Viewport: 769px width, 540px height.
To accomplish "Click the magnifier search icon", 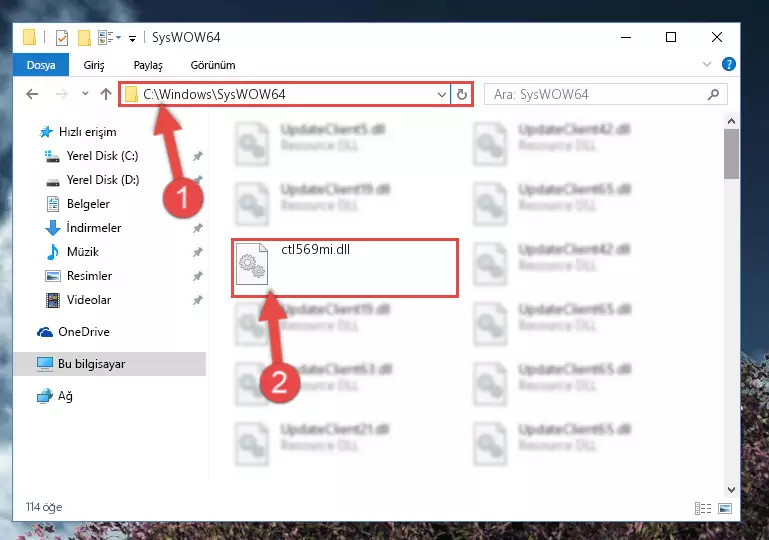I will click(x=714, y=94).
